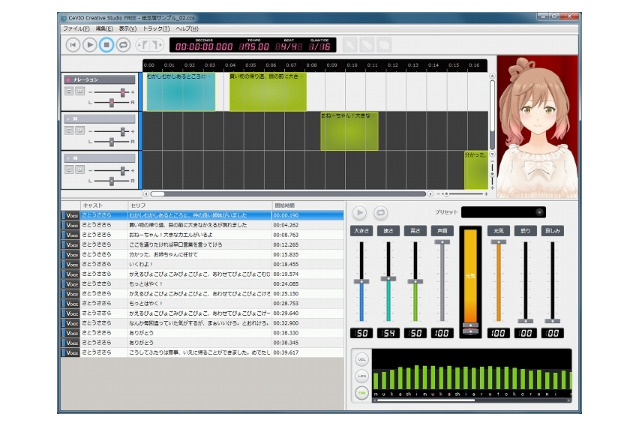Sort by the 開始時間 column header
This screenshot has height=426, width=640.
(x=308, y=206)
